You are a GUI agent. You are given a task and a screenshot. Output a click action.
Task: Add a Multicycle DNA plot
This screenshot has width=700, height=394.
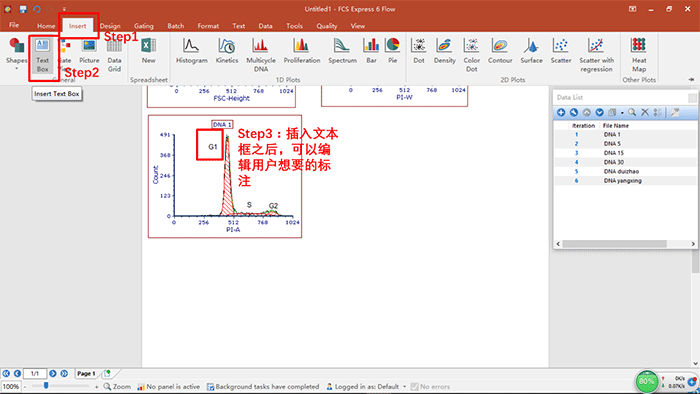pos(261,54)
